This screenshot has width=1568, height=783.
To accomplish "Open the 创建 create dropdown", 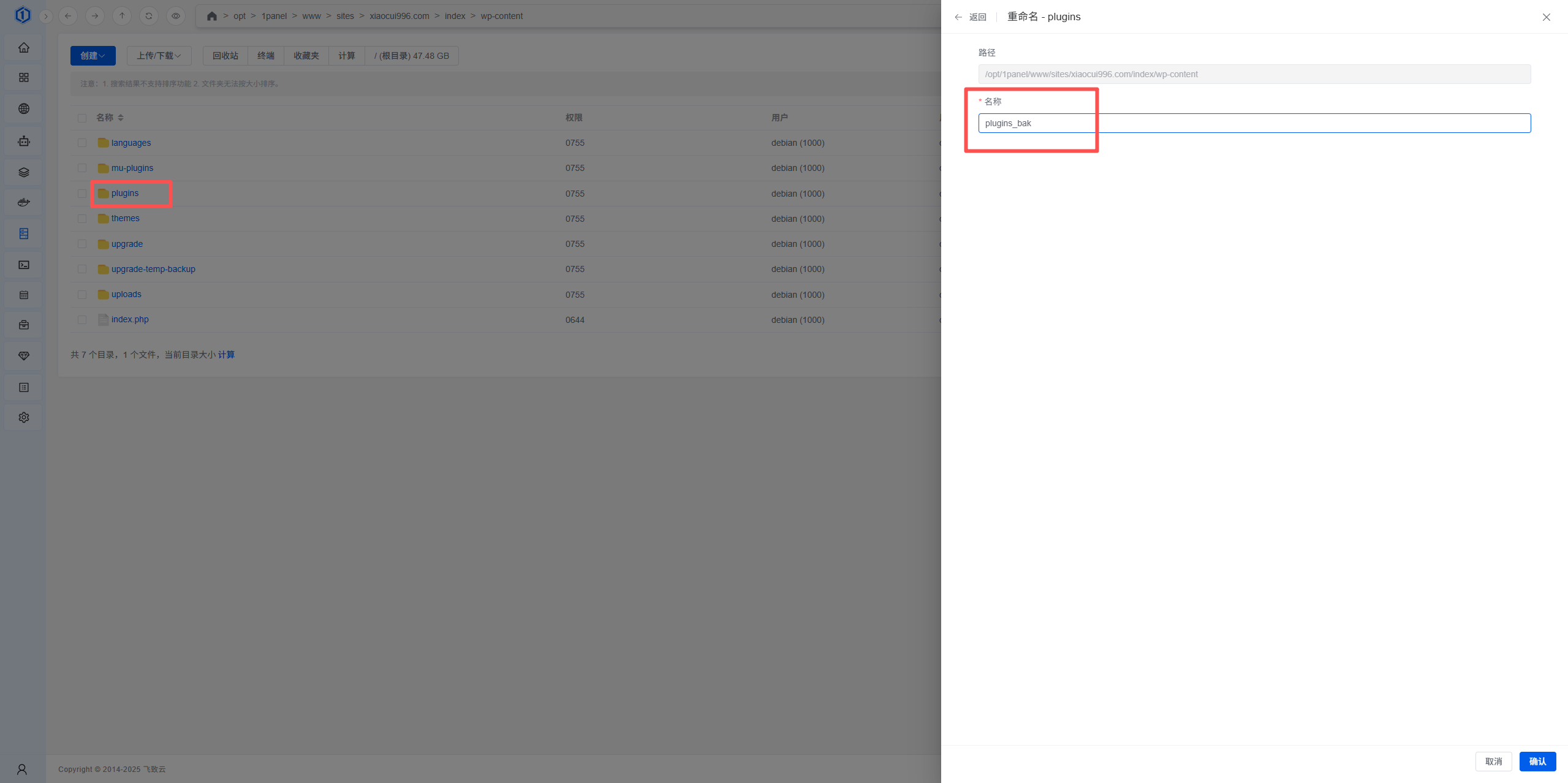I will pos(92,56).
